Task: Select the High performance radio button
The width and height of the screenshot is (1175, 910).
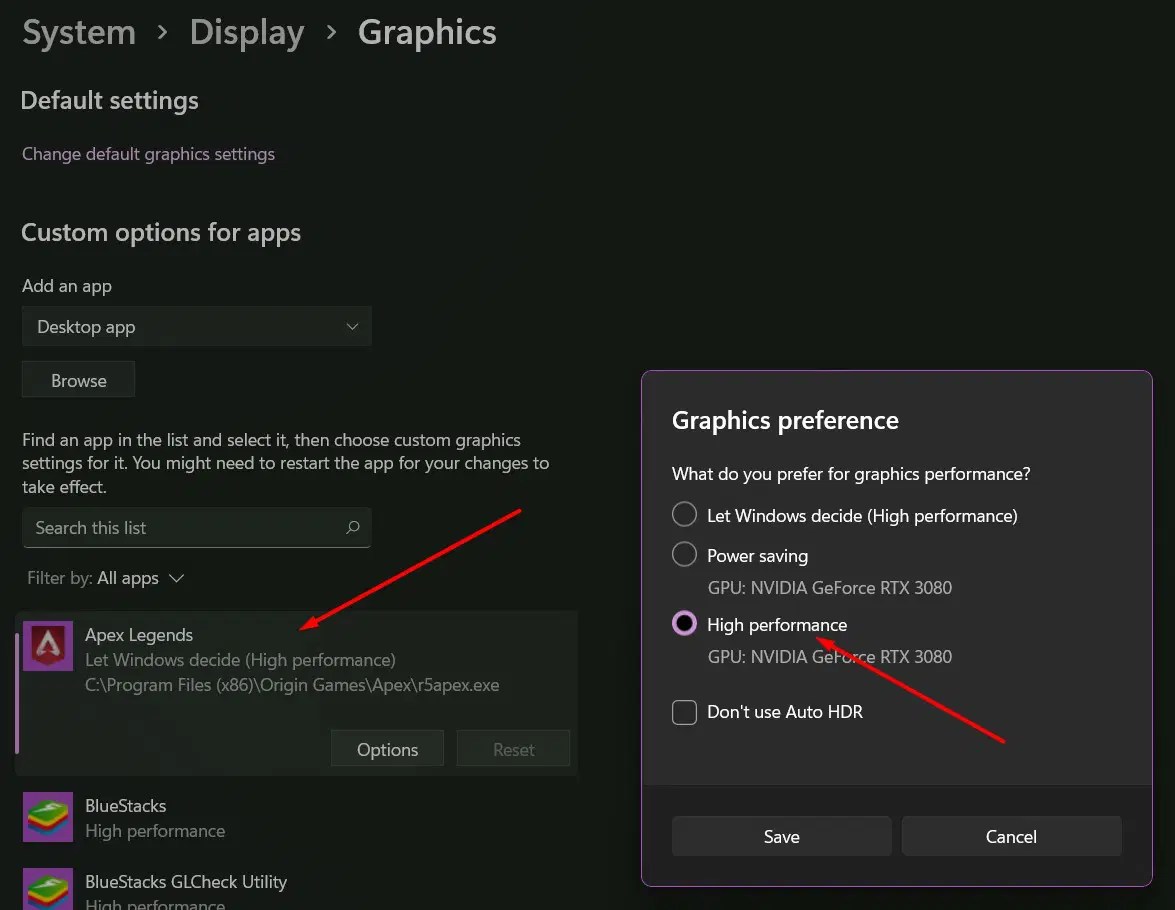Action: tap(684, 622)
